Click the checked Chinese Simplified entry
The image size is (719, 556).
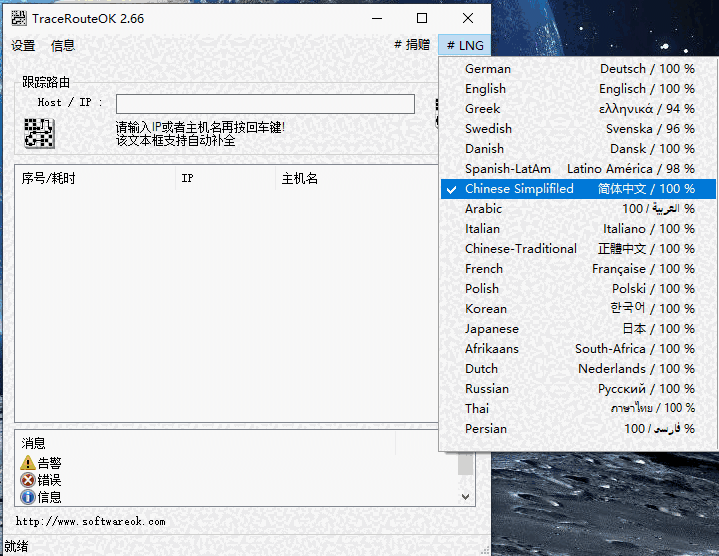[578, 189]
